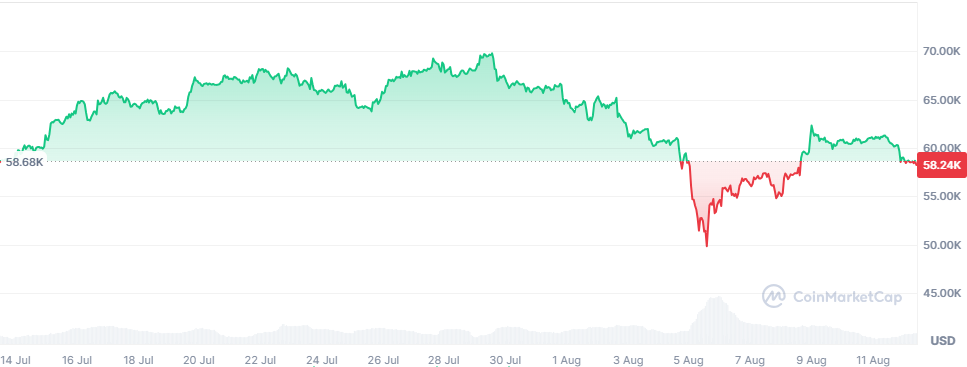Click the USD currency label
Image resolution: width=967 pixels, height=367 pixels.
coord(942,340)
